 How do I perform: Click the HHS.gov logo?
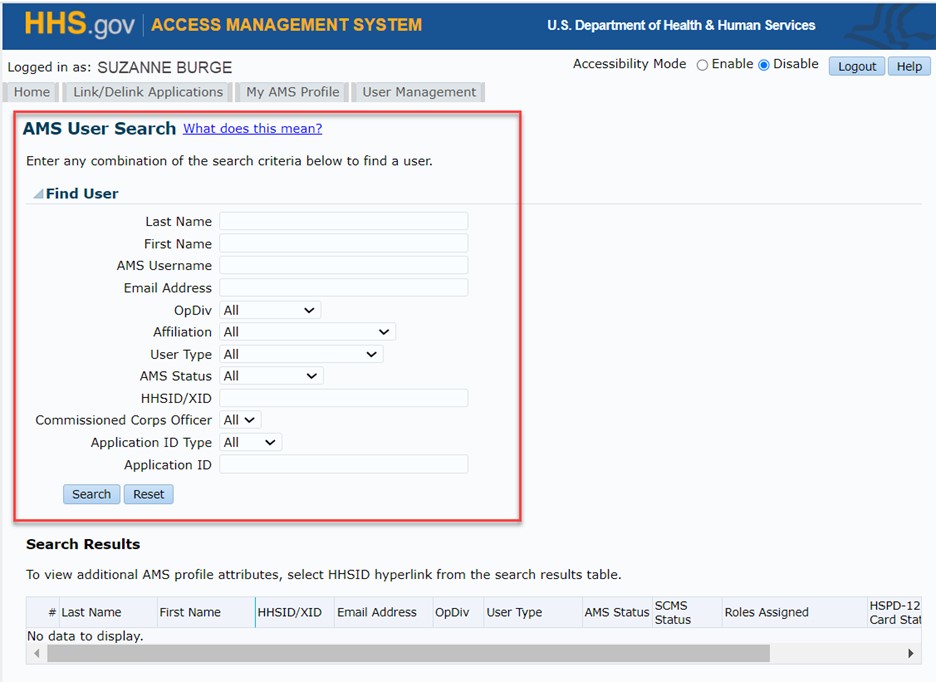click(x=79, y=25)
